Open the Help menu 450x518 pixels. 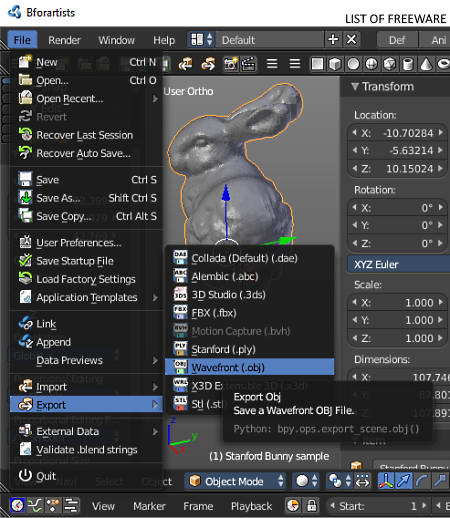(164, 40)
